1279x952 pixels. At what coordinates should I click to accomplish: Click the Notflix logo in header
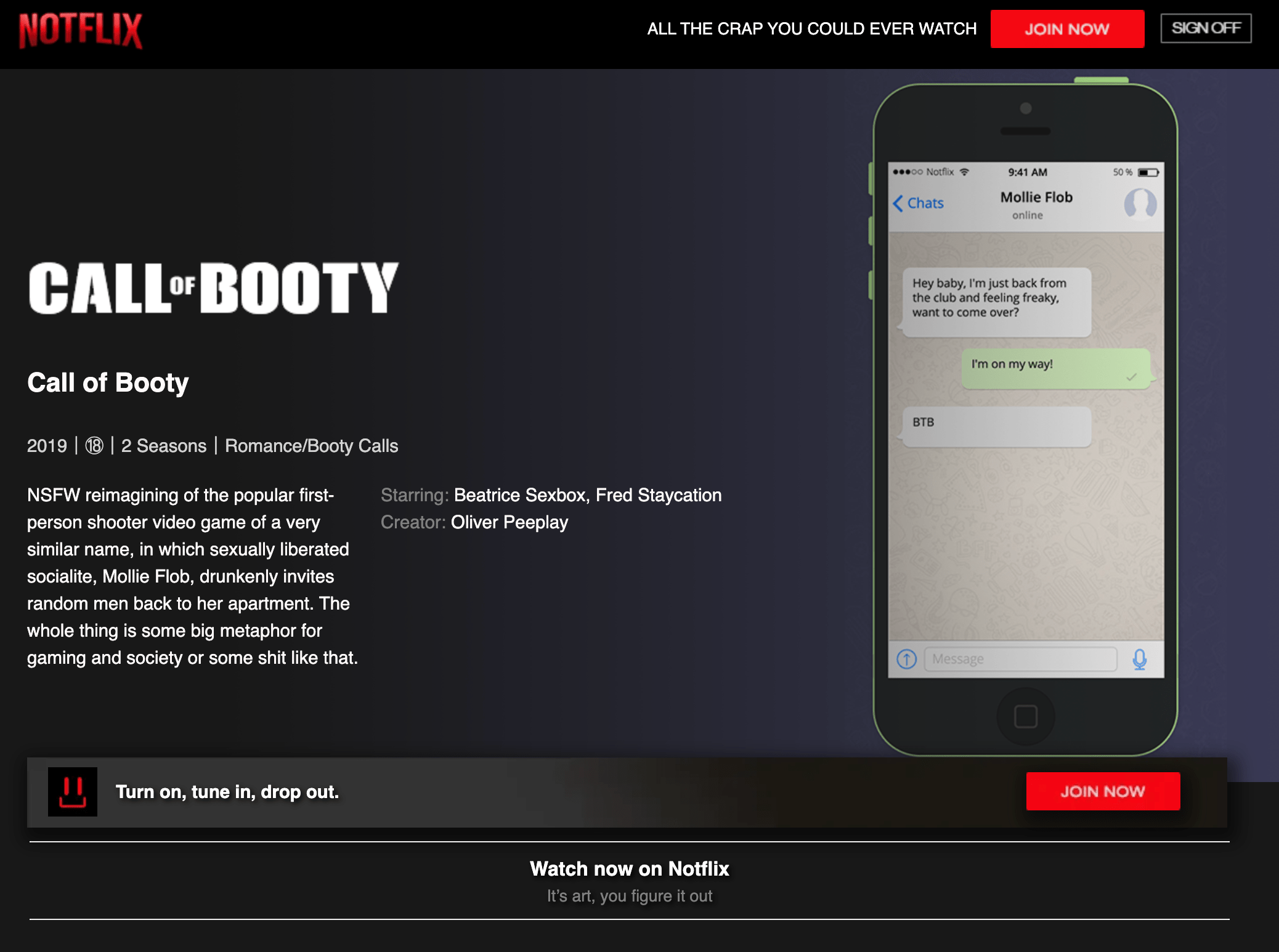[81, 30]
